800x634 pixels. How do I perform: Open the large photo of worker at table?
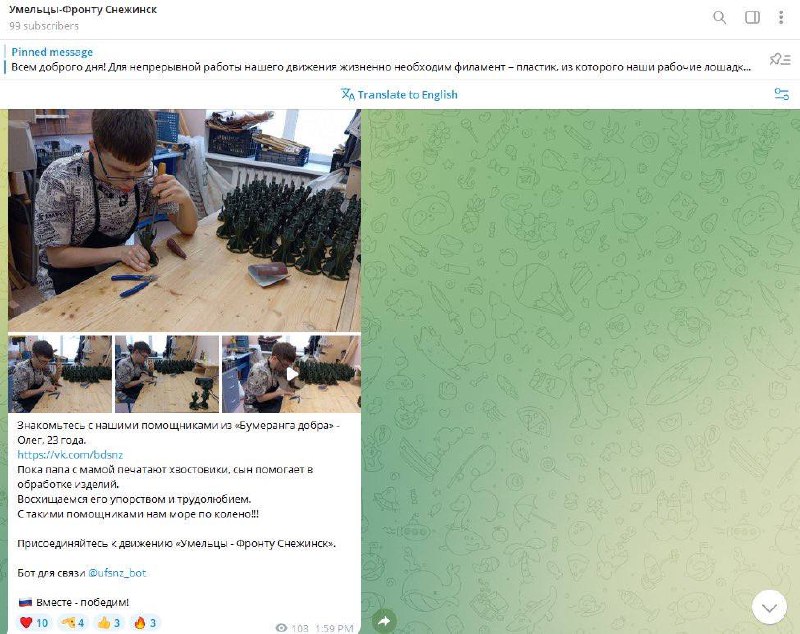pyautogui.click(x=184, y=220)
